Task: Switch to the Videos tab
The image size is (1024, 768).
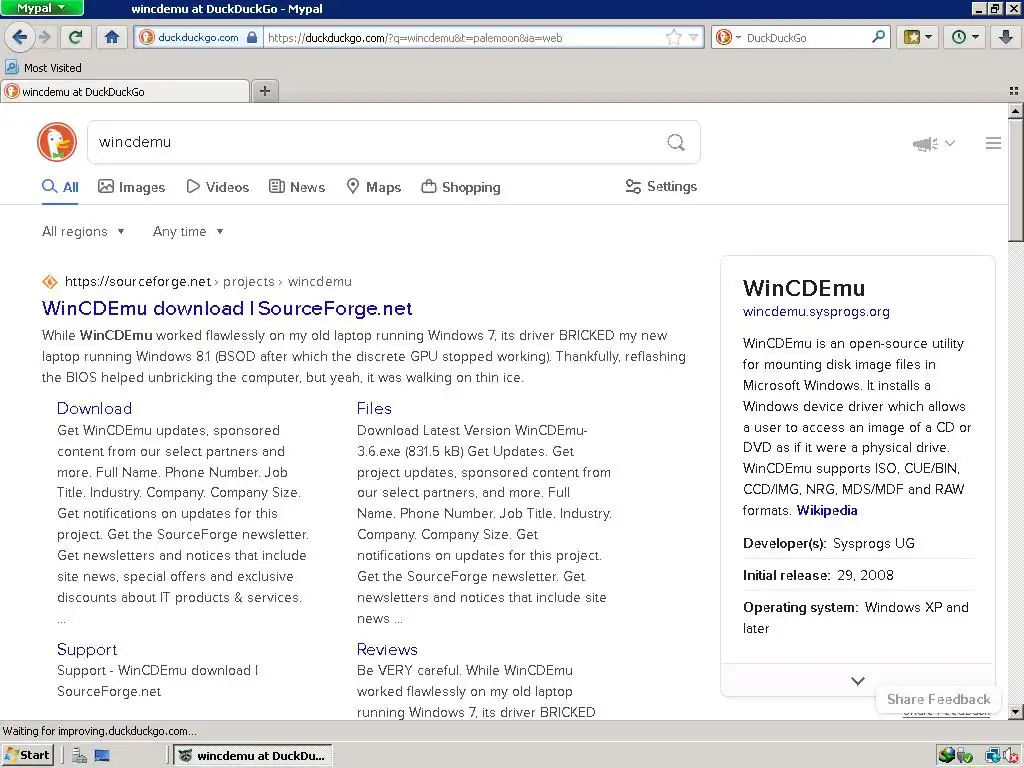Action: coord(217,187)
